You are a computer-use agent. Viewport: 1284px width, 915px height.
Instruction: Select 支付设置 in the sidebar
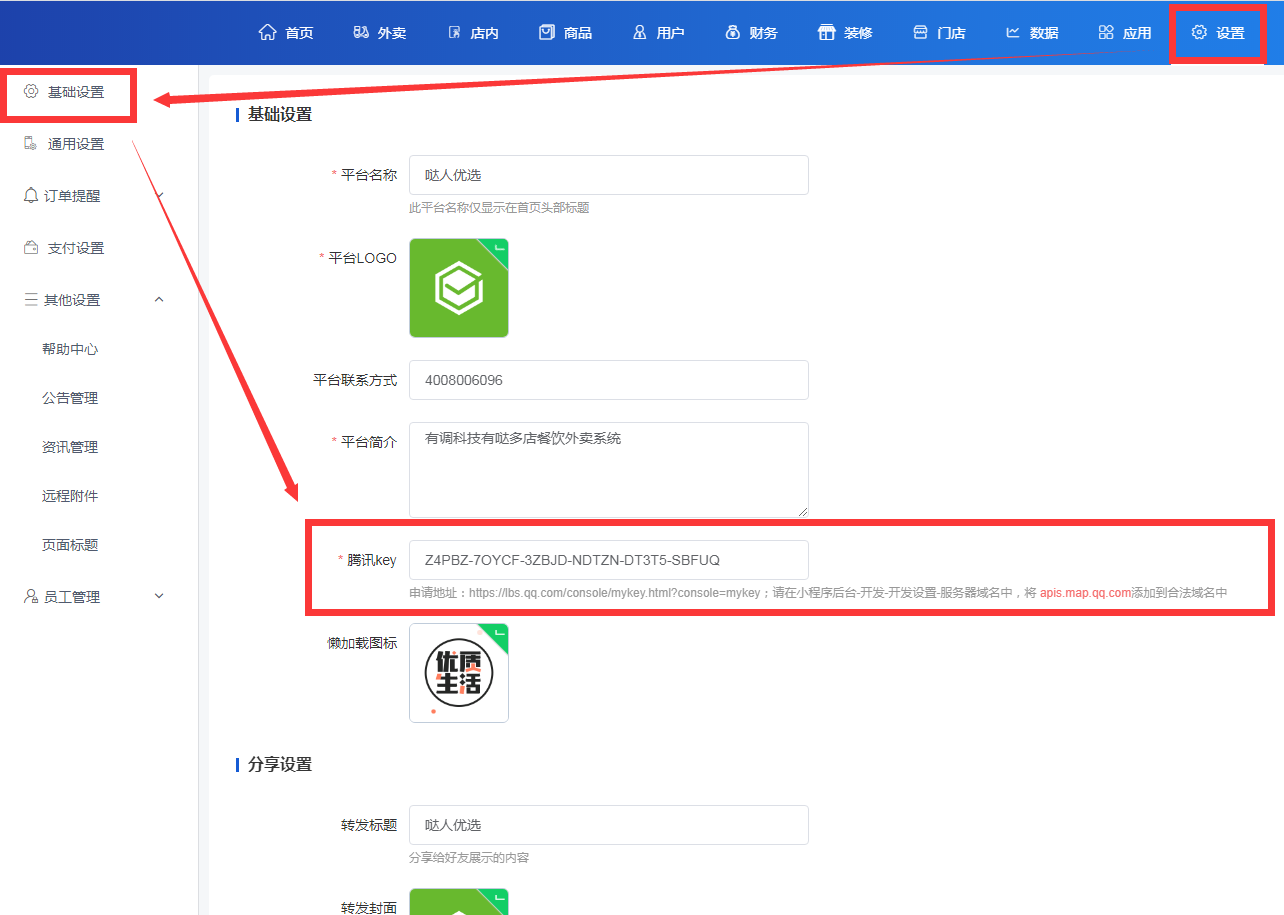(x=76, y=248)
